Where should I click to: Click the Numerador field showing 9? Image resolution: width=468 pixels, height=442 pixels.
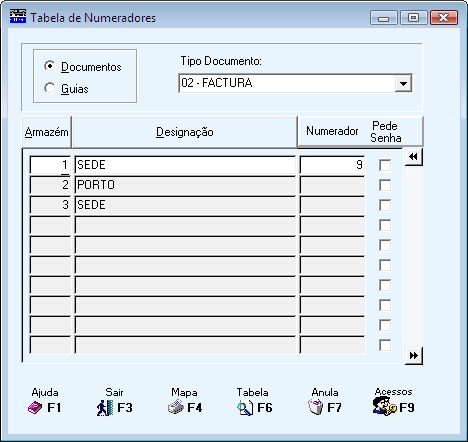pos(332,165)
